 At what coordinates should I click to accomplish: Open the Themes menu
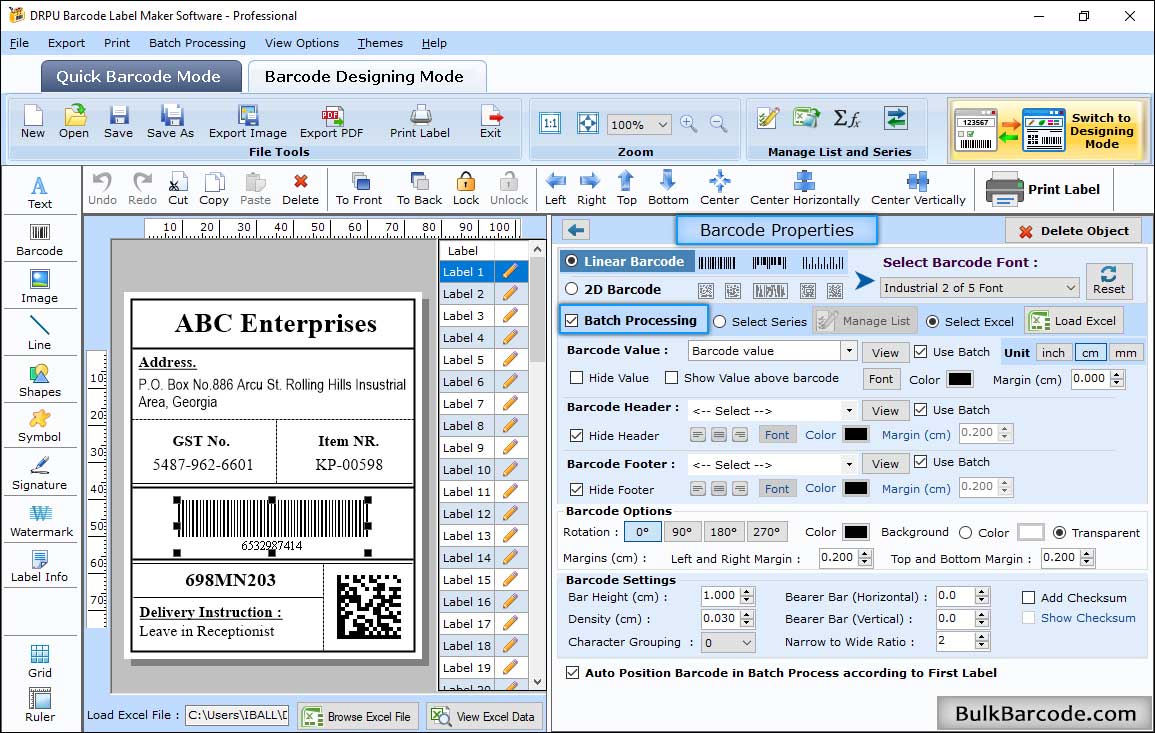(380, 43)
